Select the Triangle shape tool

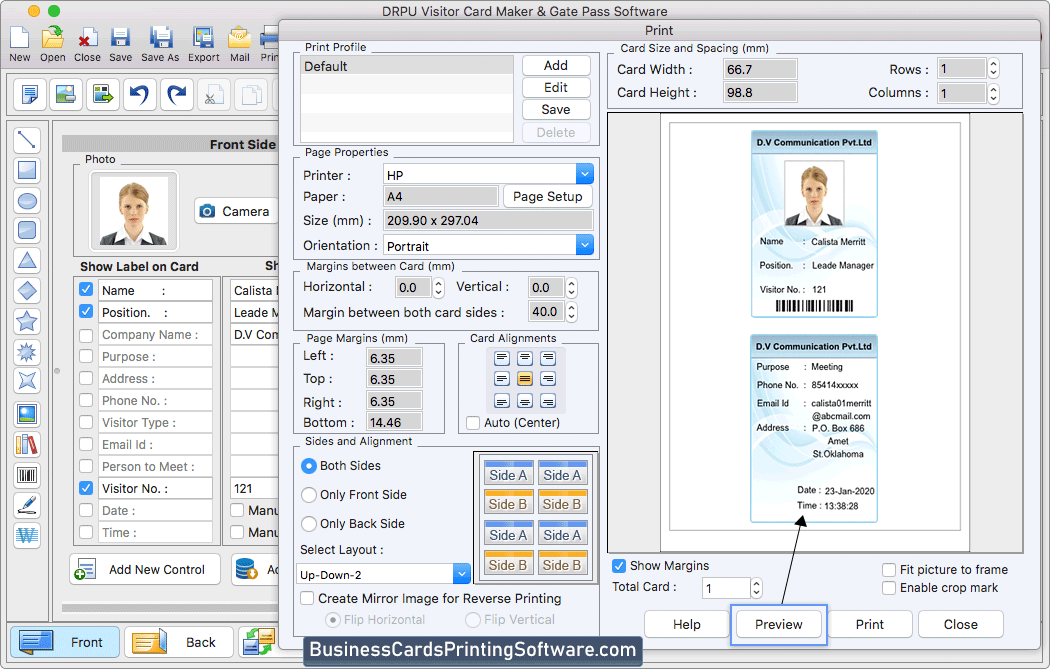(27, 261)
